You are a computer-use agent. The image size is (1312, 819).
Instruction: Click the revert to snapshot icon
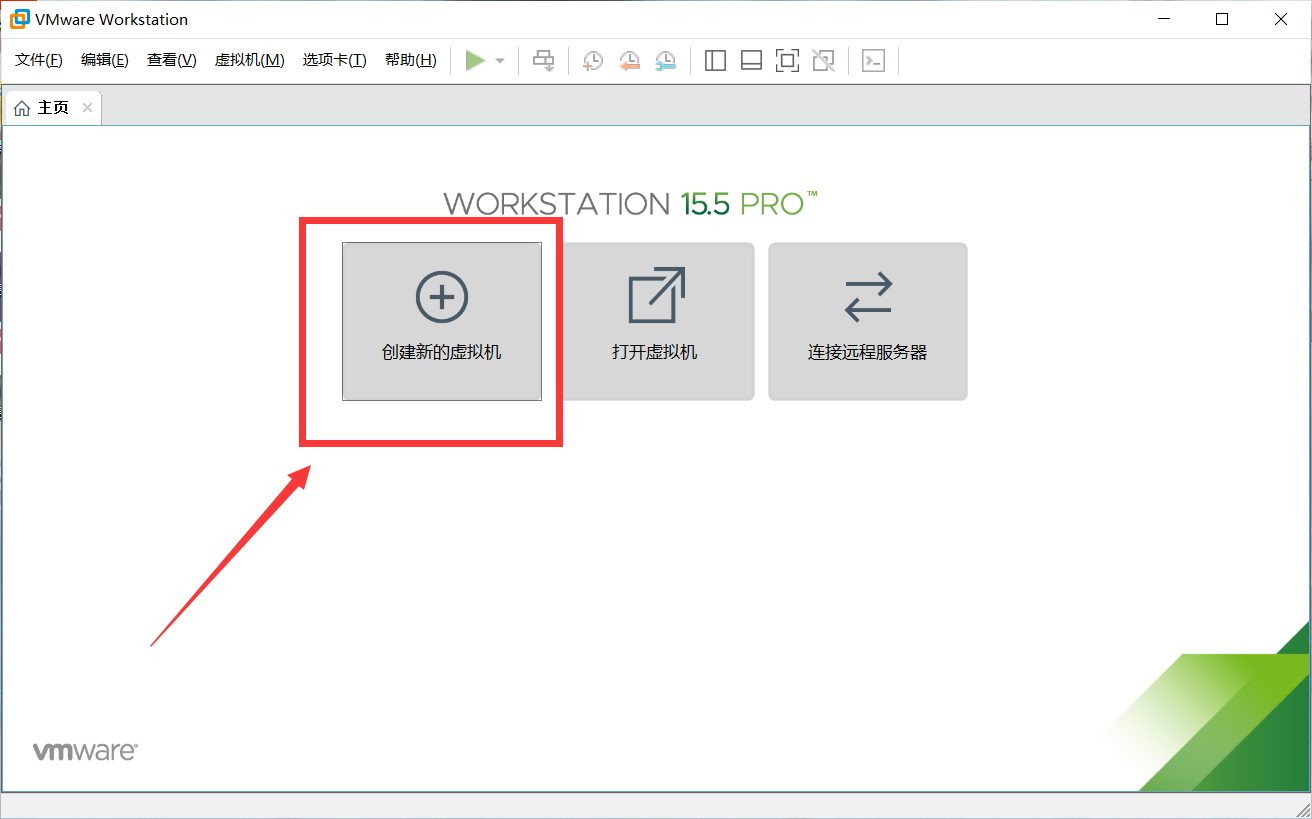point(629,61)
